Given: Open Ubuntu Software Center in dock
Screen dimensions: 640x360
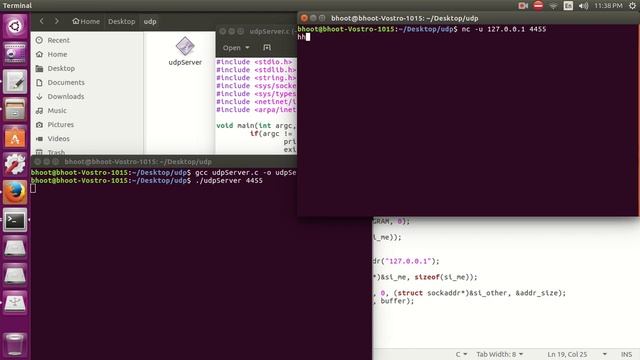Looking at the screenshot, I should click(15, 137).
